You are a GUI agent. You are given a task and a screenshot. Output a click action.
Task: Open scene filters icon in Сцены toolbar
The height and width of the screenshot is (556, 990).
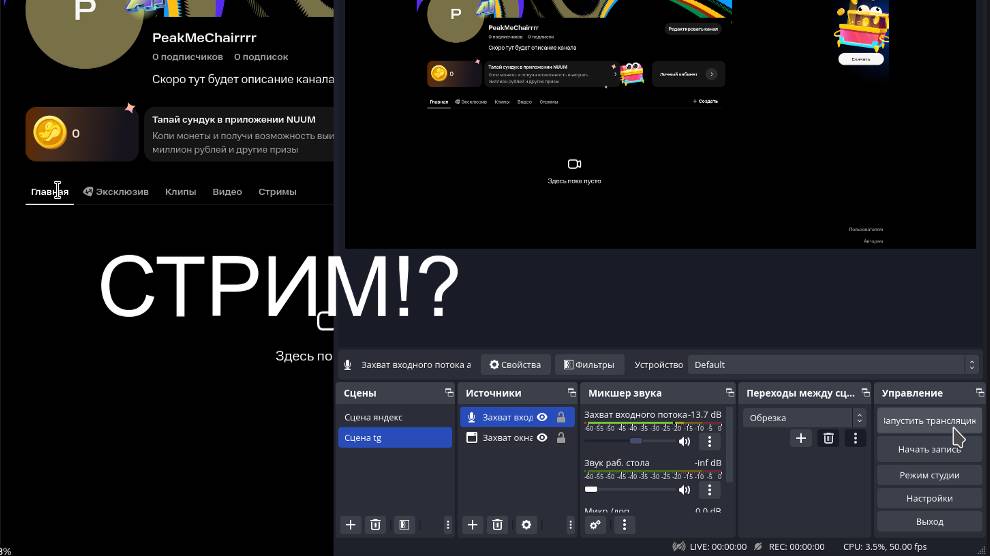click(404, 524)
